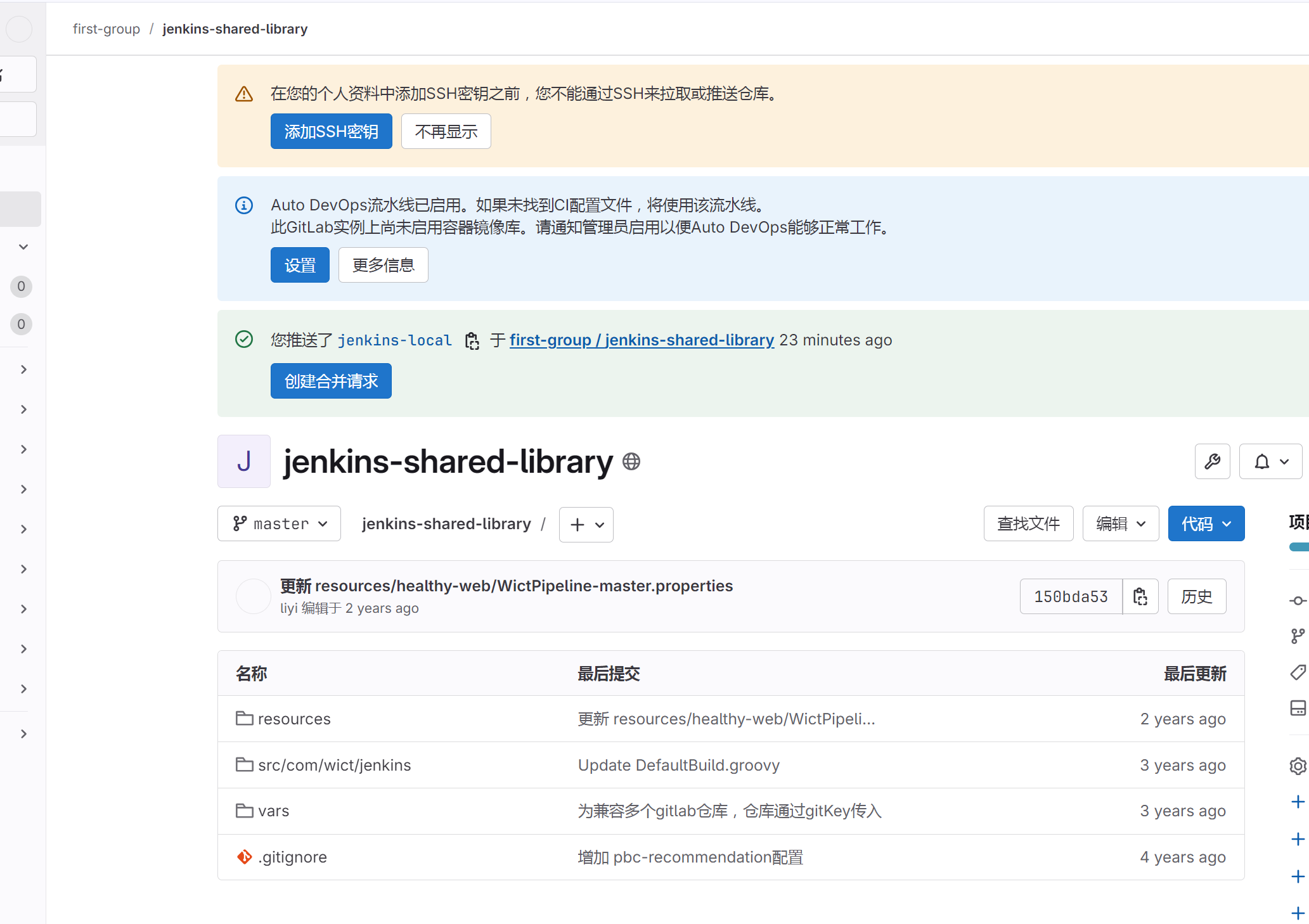This screenshot has width=1309, height=924.
Task: Open first-group / jenkins-shared-library link
Action: [x=642, y=340]
